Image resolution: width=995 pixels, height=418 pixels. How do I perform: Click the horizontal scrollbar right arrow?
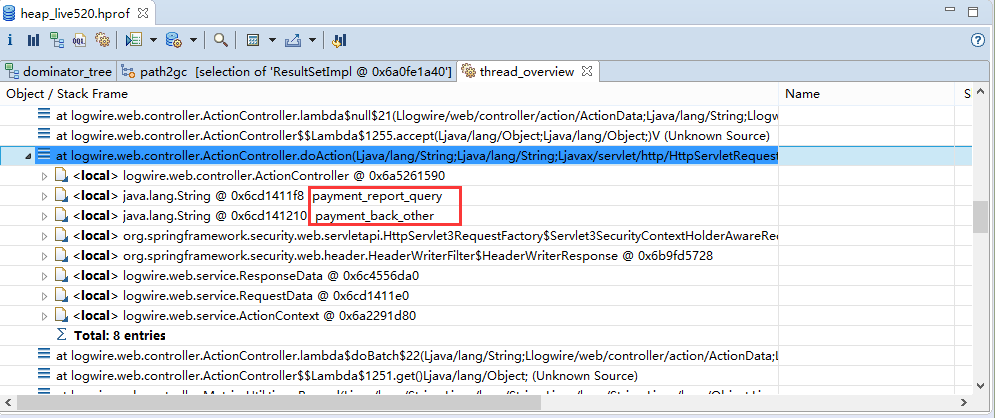pyautogui.click(x=963, y=402)
